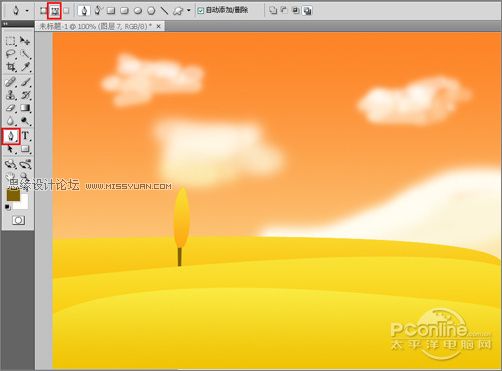Viewport: 502px width, 371px height.
Task: Select Custom Shape in options bar
Action: point(178,11)
